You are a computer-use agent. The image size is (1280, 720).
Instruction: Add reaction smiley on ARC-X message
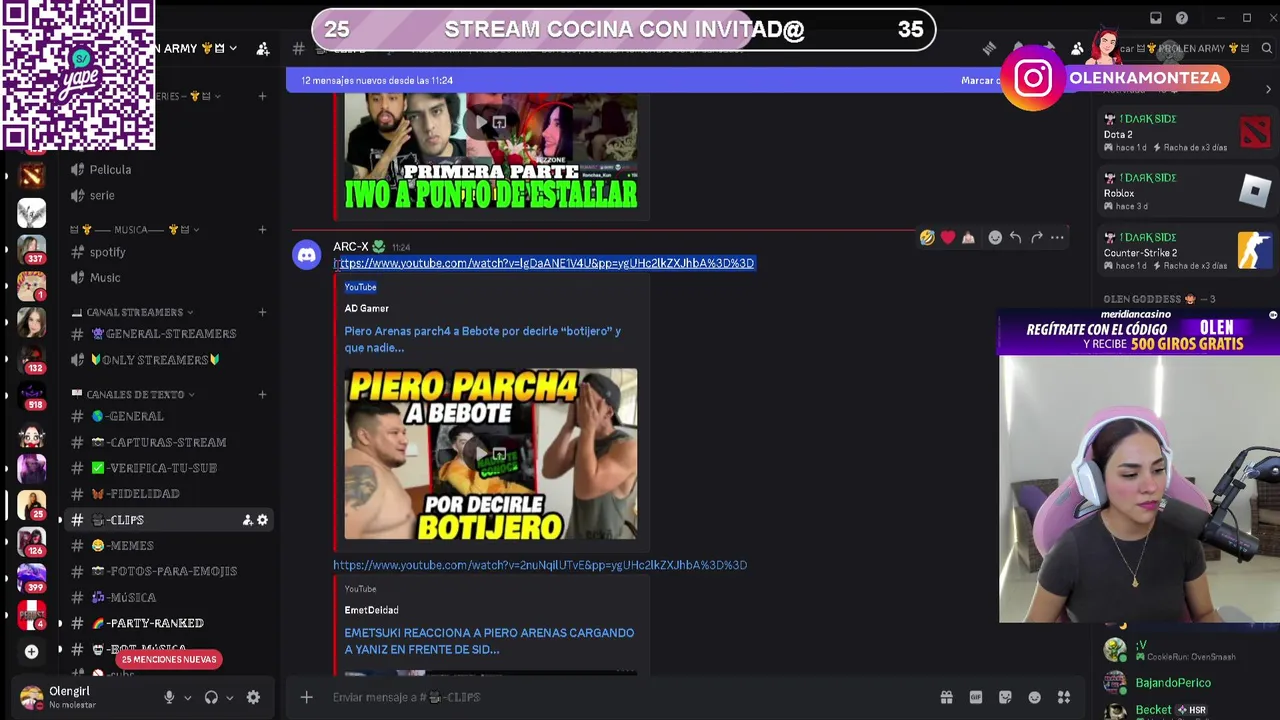pos(995,238)
